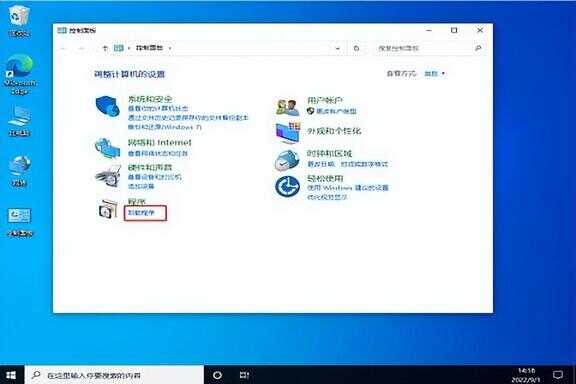Open the 时钟和区域 clock globe icon

point(287,160)
